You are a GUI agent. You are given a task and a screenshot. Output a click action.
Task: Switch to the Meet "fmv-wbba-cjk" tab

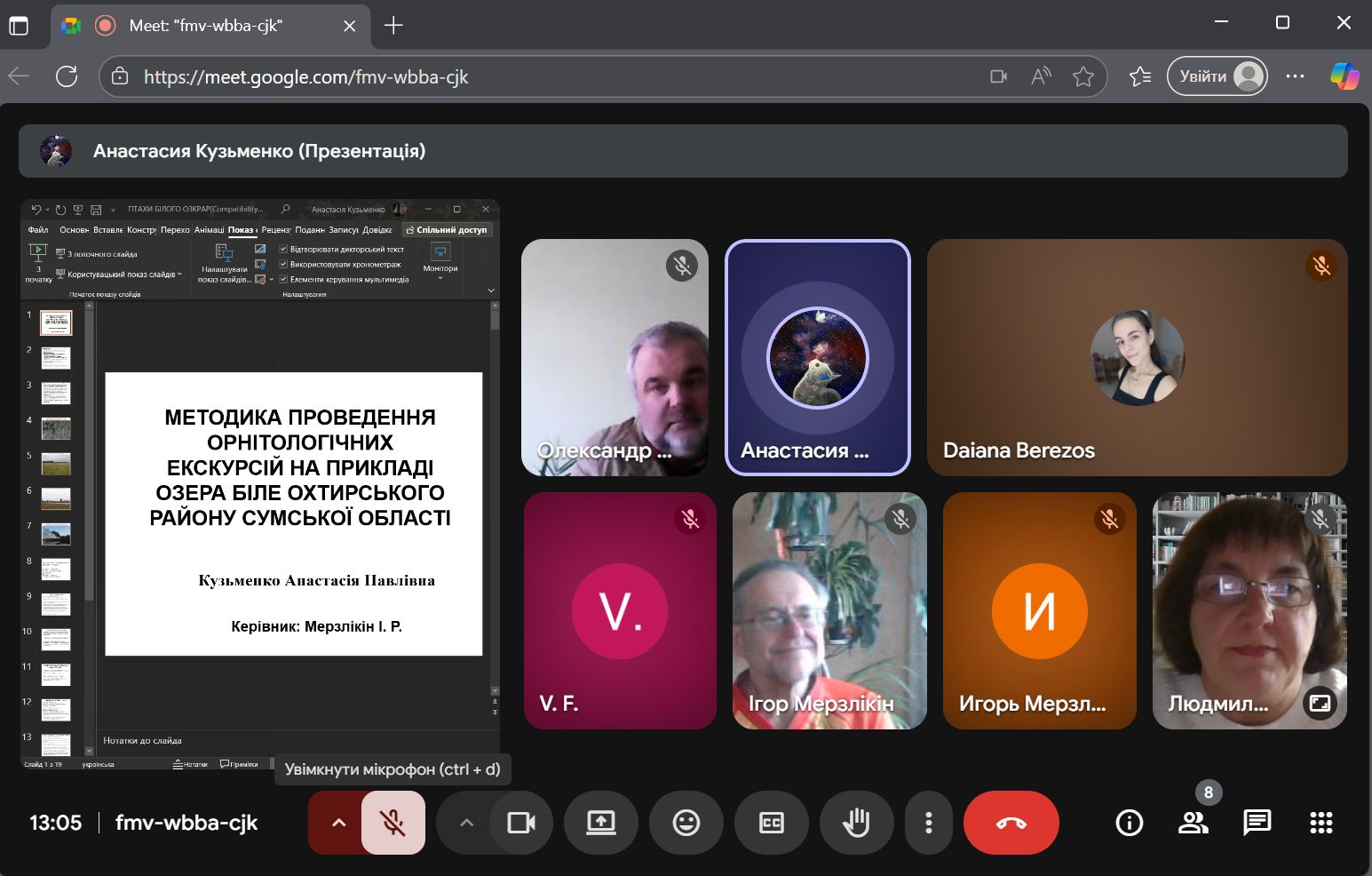[206, 26]
